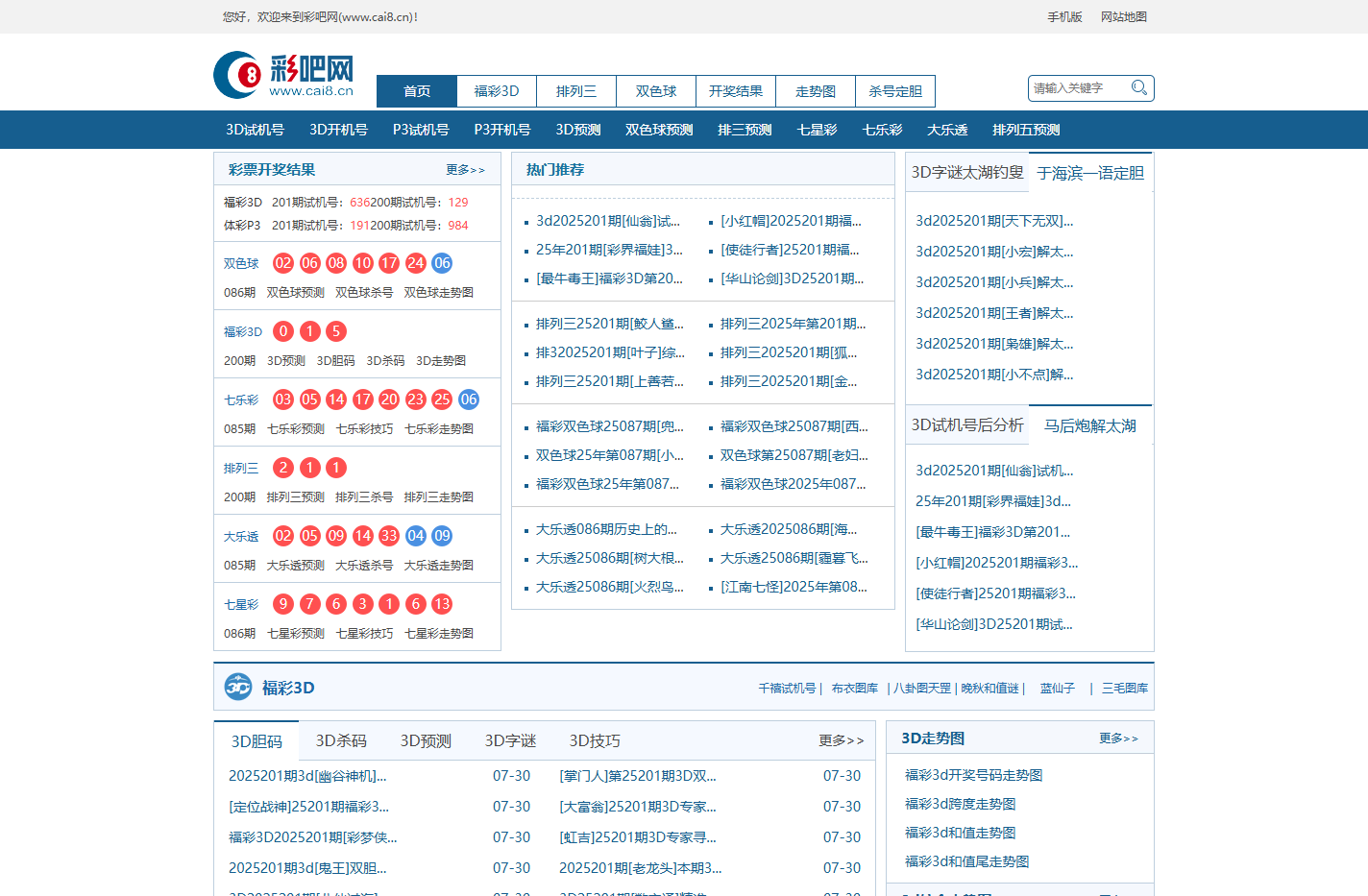
Task: Open 双色球杀号 link
Action: (364, 292)
